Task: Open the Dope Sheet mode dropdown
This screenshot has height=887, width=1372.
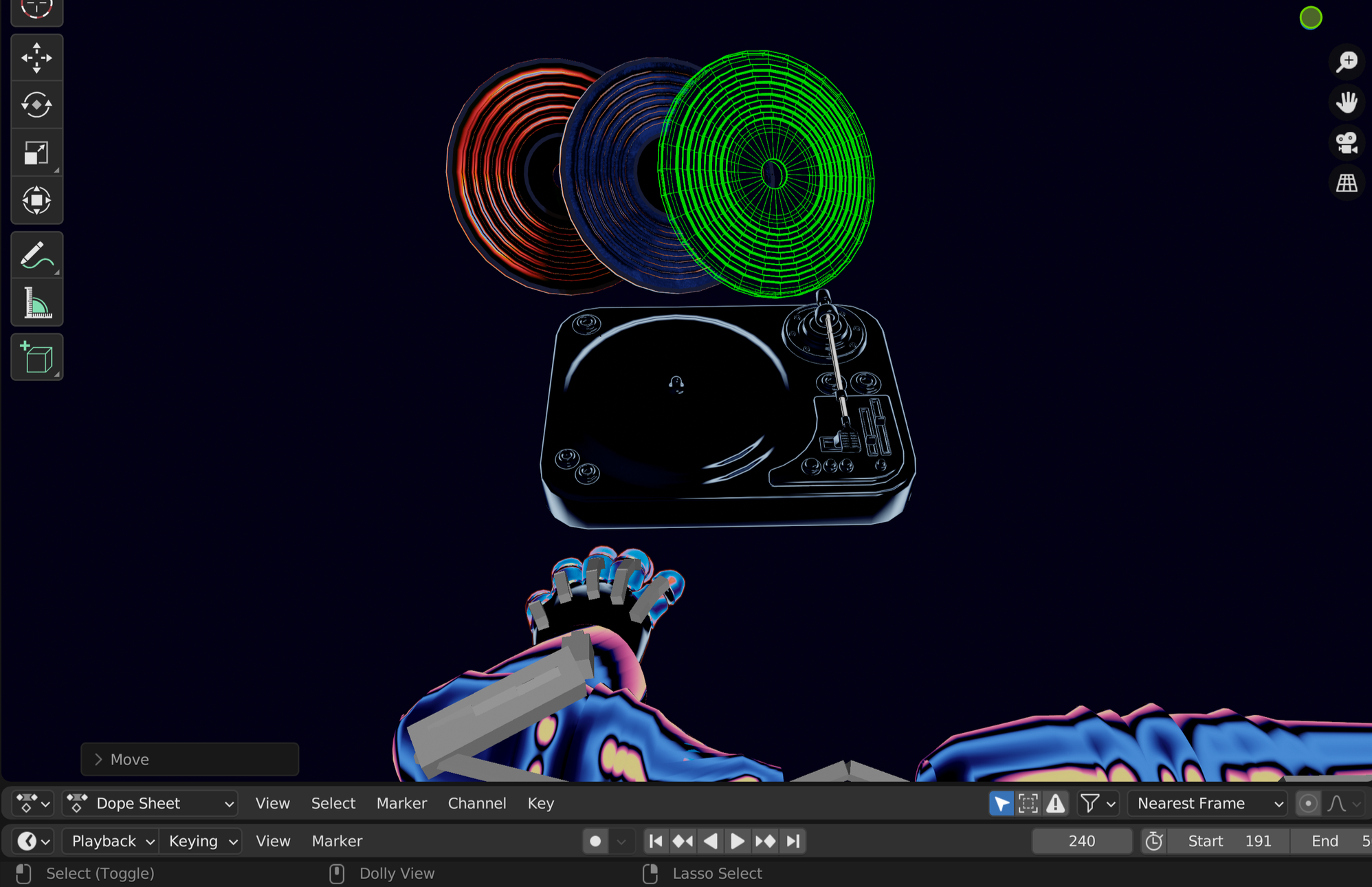Action: 150,803
